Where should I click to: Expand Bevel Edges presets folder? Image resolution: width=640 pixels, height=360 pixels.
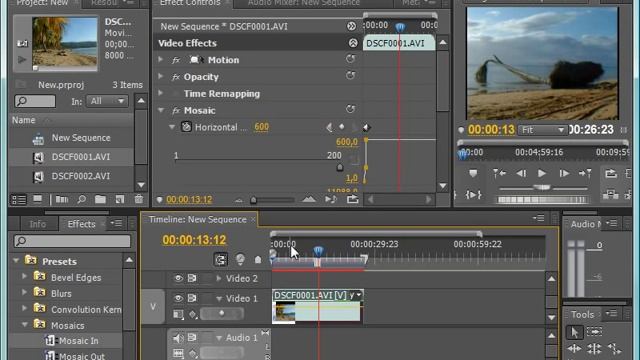24,276
